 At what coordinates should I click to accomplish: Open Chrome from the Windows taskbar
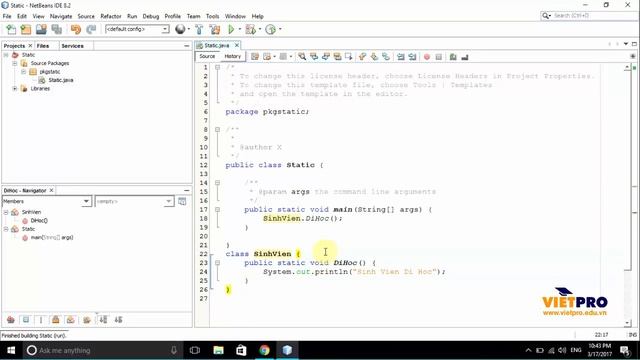[264, 350]
